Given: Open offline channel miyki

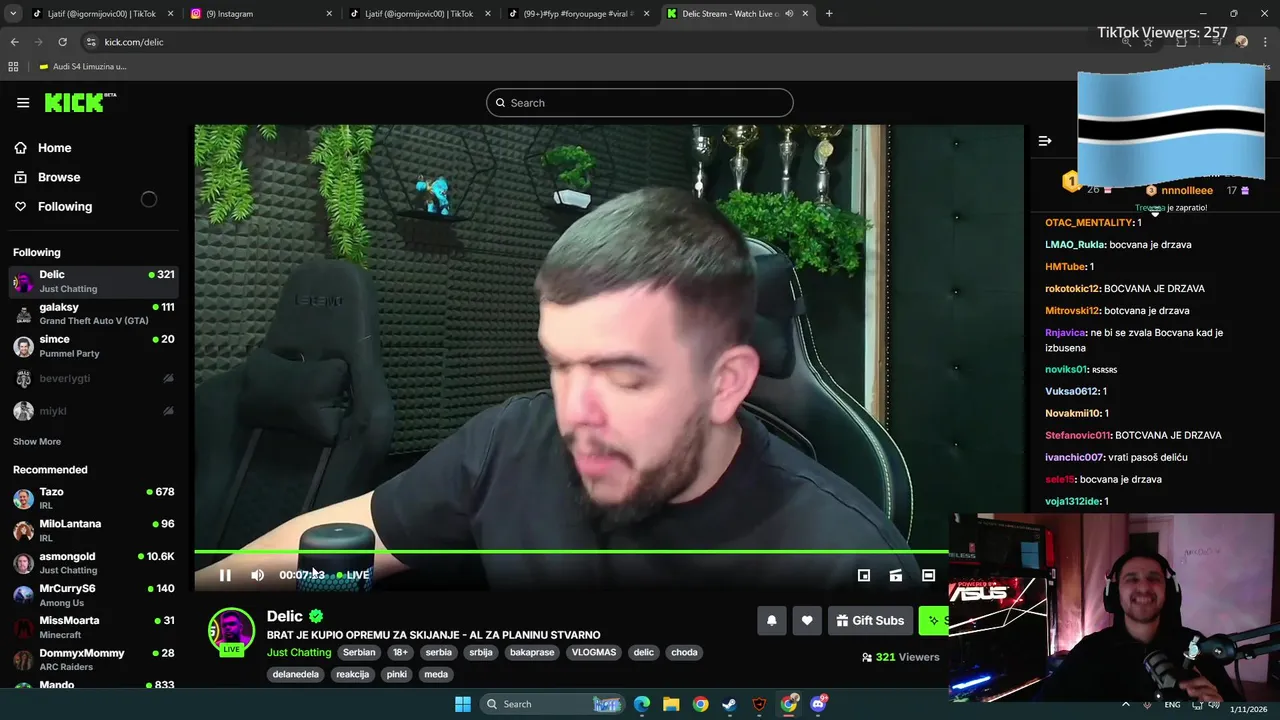Looking at the screenshot, I should point(94,411).
